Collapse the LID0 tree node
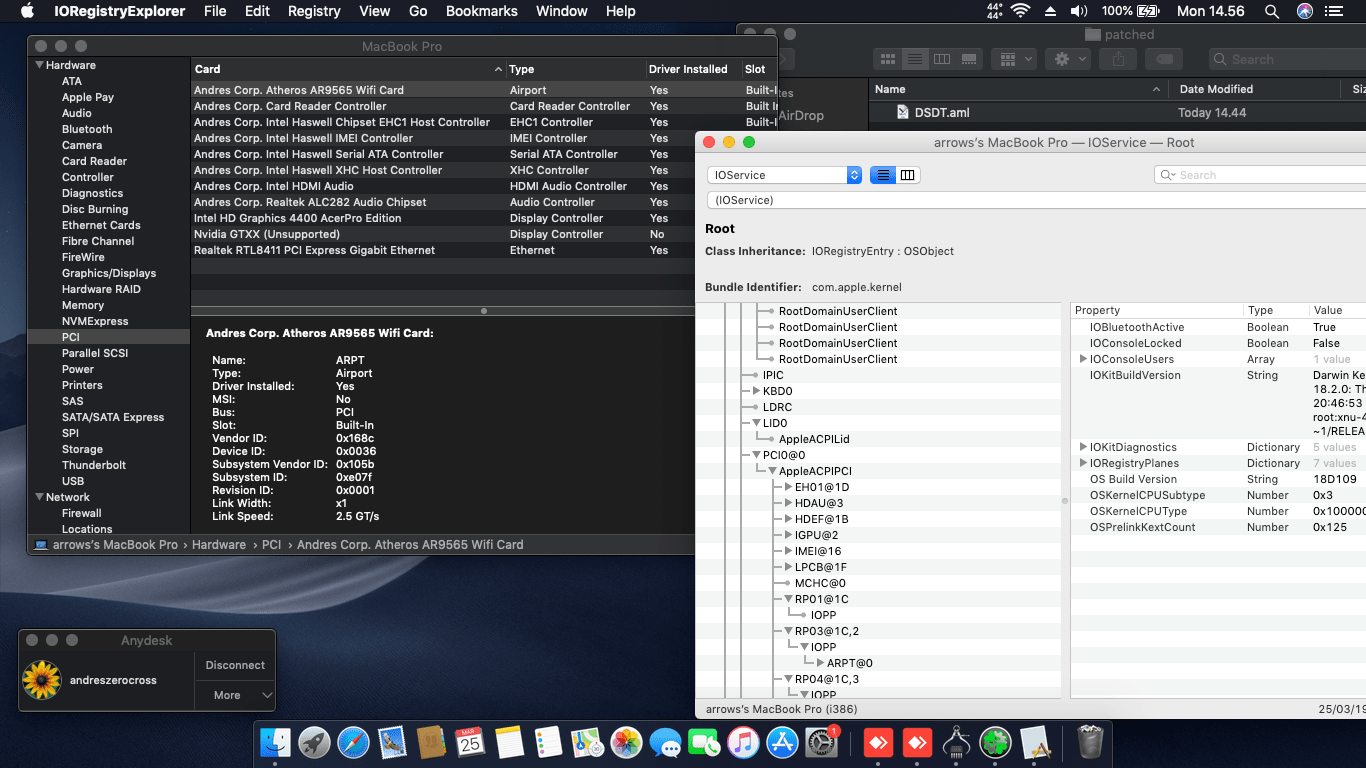 [757, 423]
